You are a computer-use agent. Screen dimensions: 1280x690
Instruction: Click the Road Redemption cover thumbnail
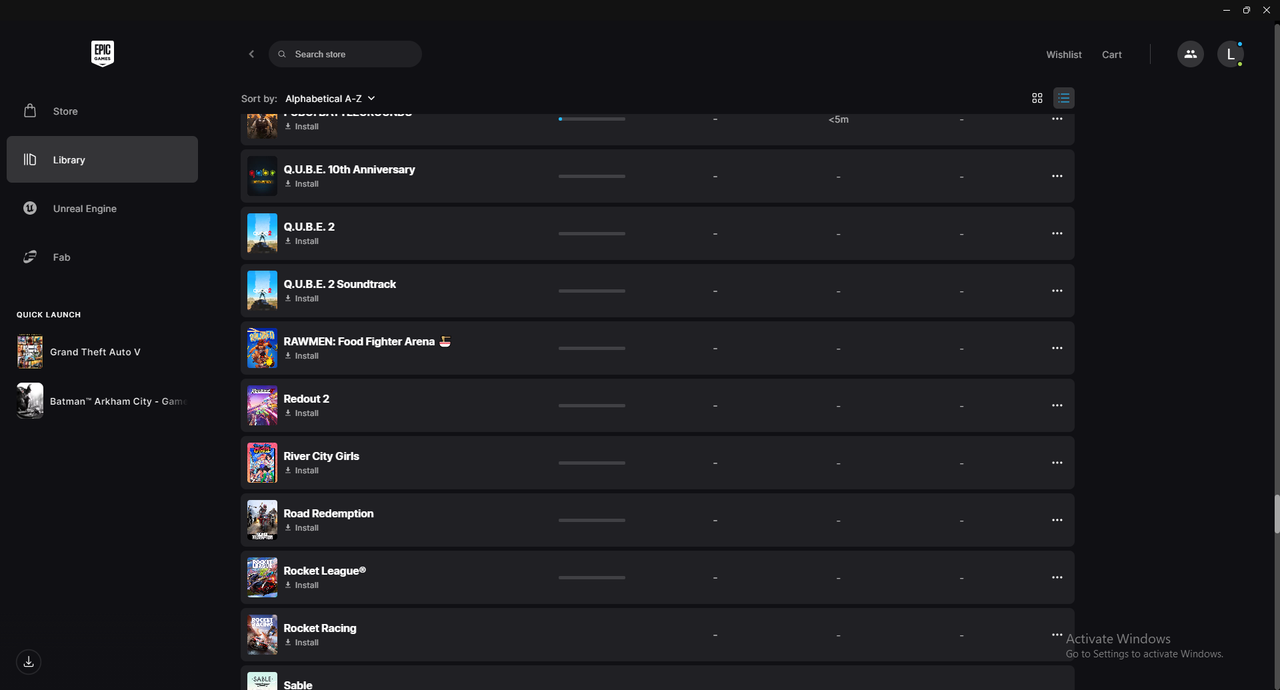(262, 520)
